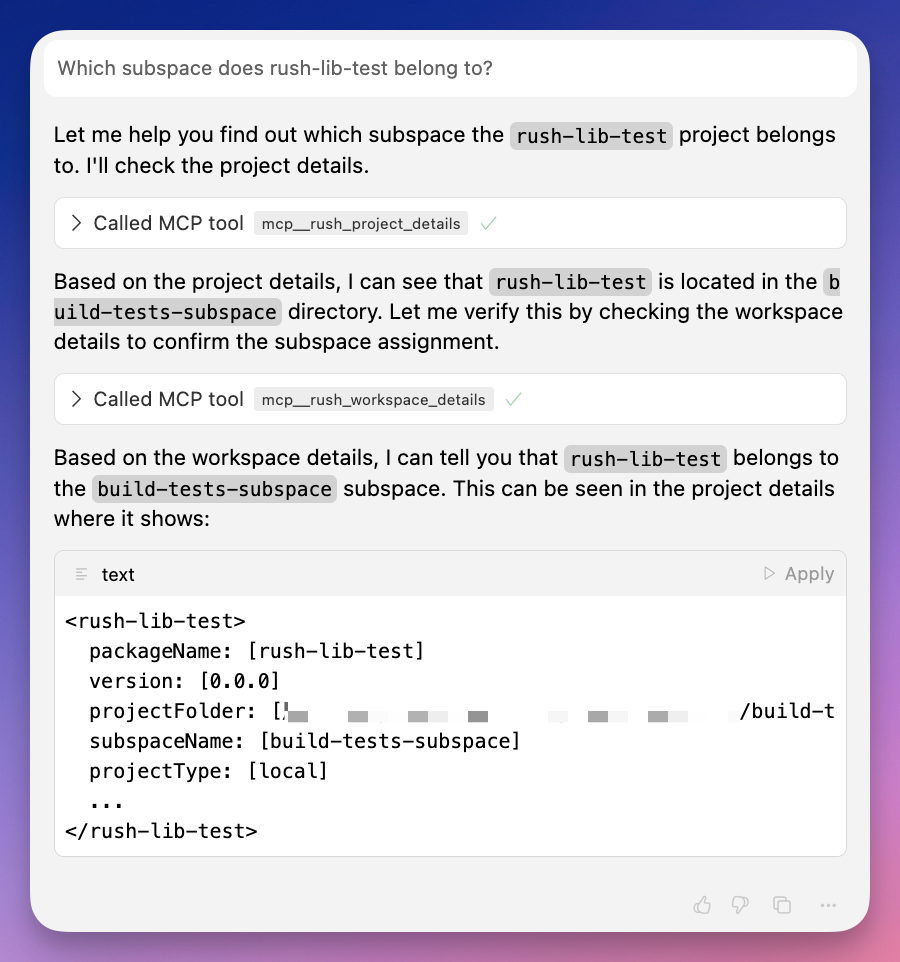This screenshot has height=962, width=900.
Task: Click the rush-lib-test inline code in first paragraph
Action: (x=591, y=136)
